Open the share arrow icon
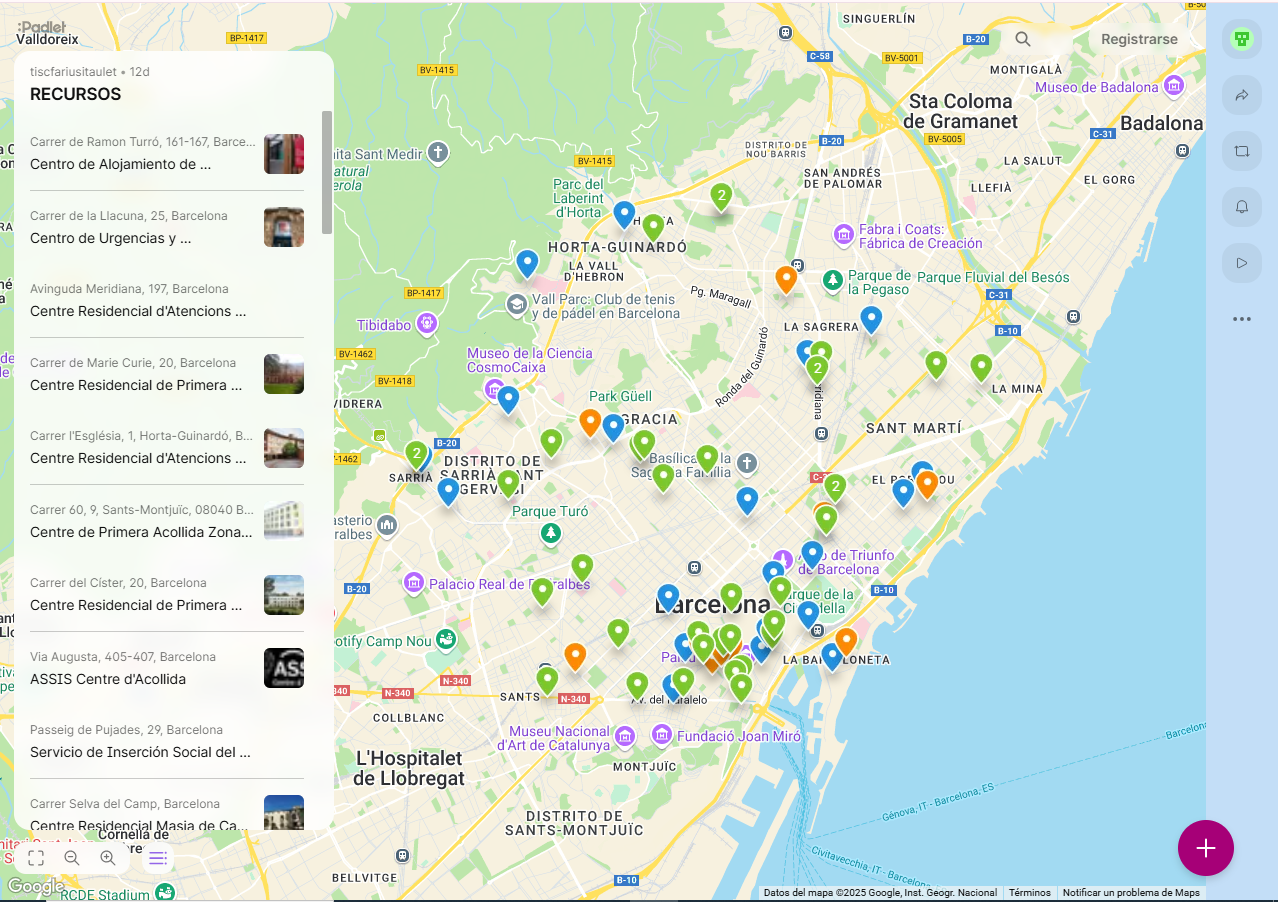 pyautogui.click(x=1242, y=95)
